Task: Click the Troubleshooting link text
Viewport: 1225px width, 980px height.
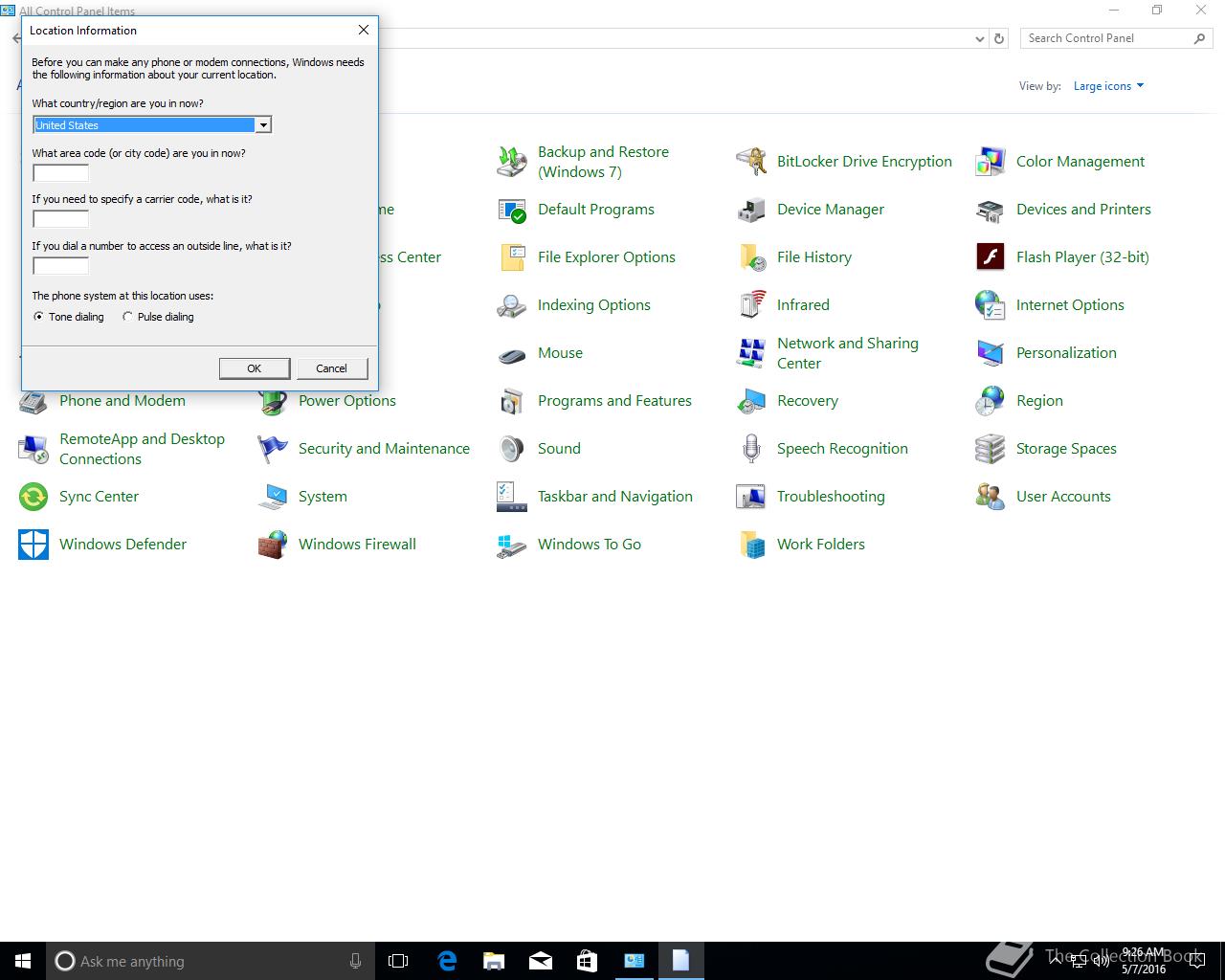Action: point(831,497)
